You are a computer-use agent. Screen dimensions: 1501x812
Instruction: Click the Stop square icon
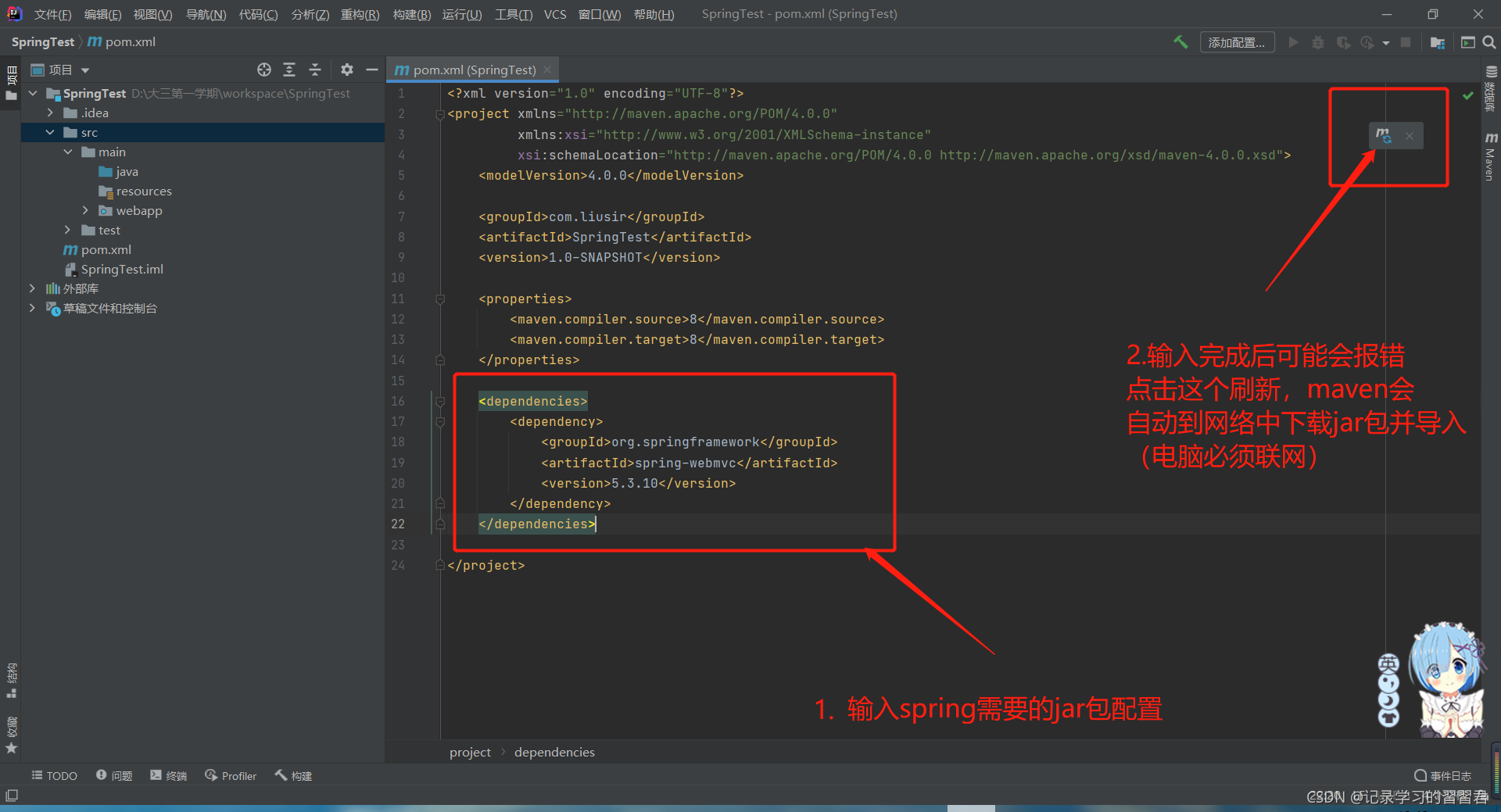point(1406,42)
